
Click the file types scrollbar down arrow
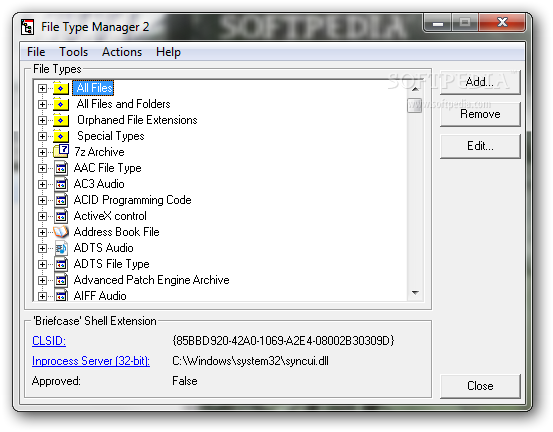(x=415, y=293)
